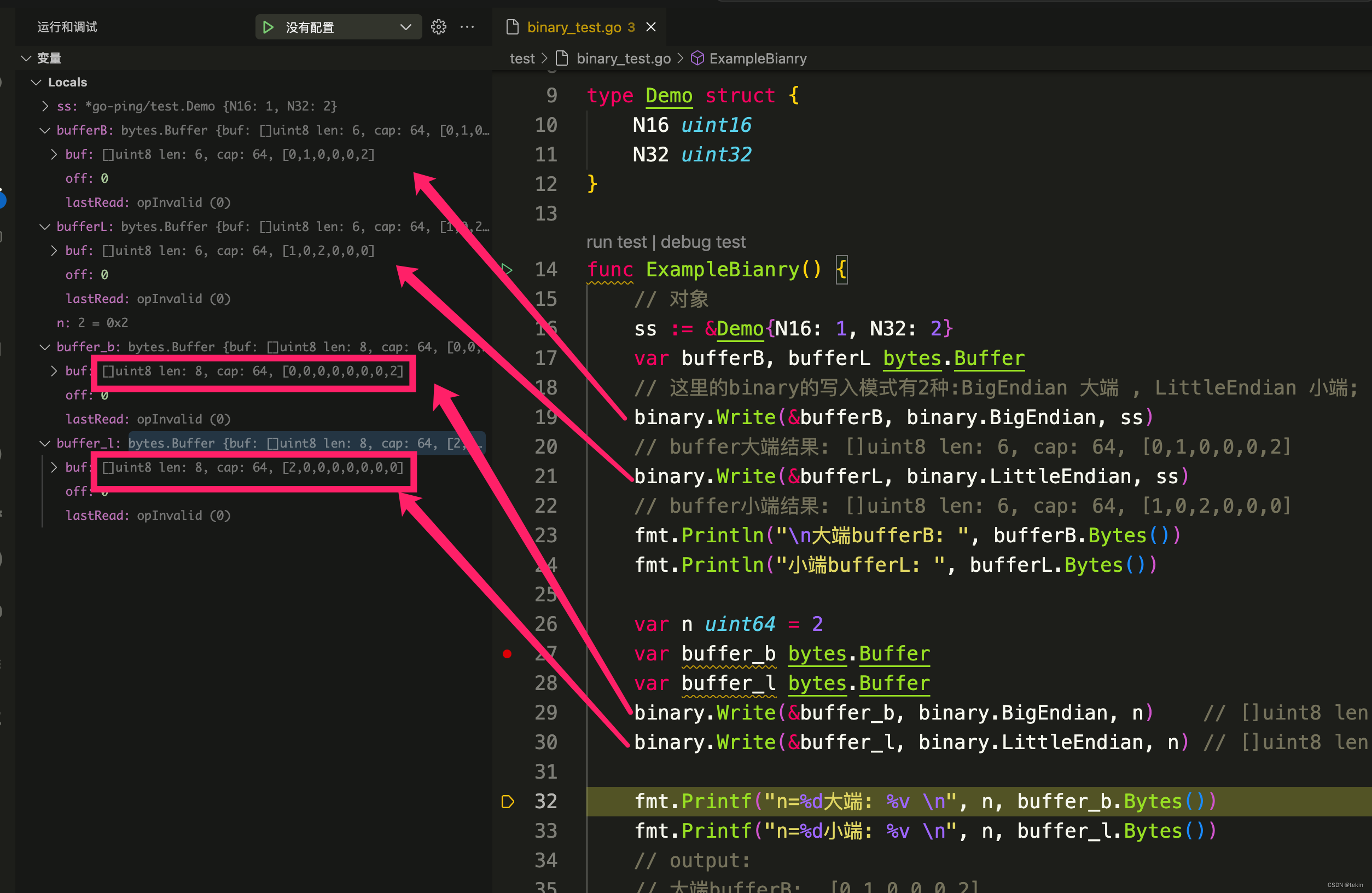
Task: Toggle the red breakpoint on line 27
Action: click(x=507, y=653)
